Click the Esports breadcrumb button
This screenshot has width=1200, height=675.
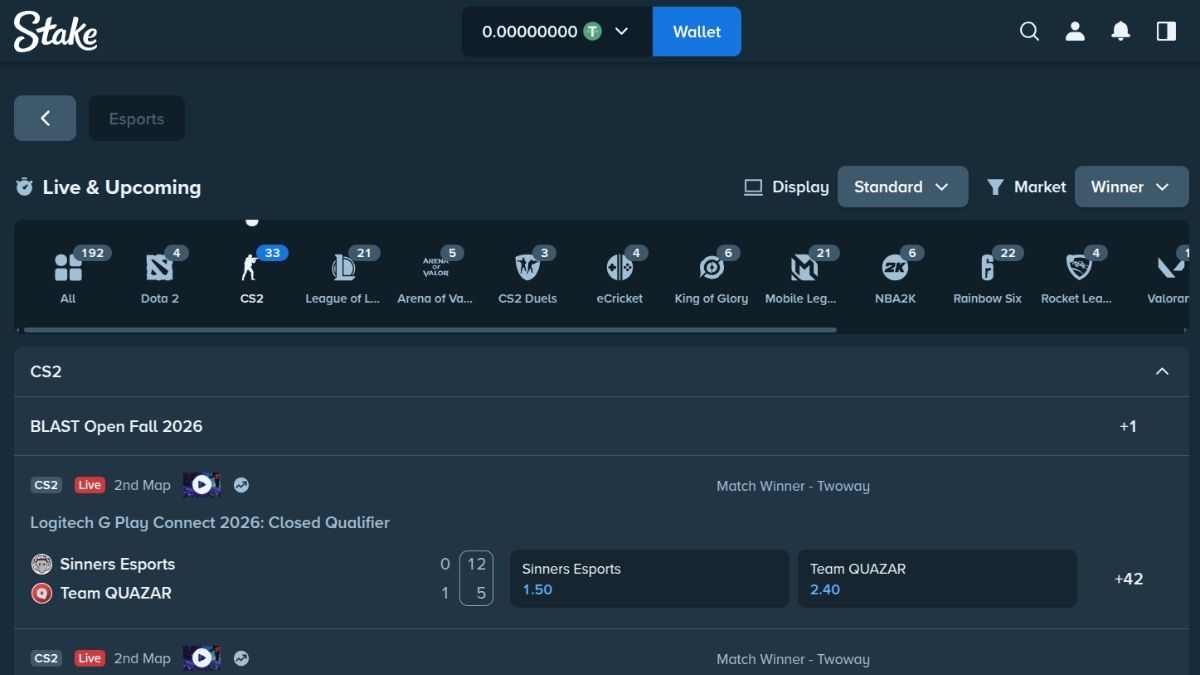137,118
